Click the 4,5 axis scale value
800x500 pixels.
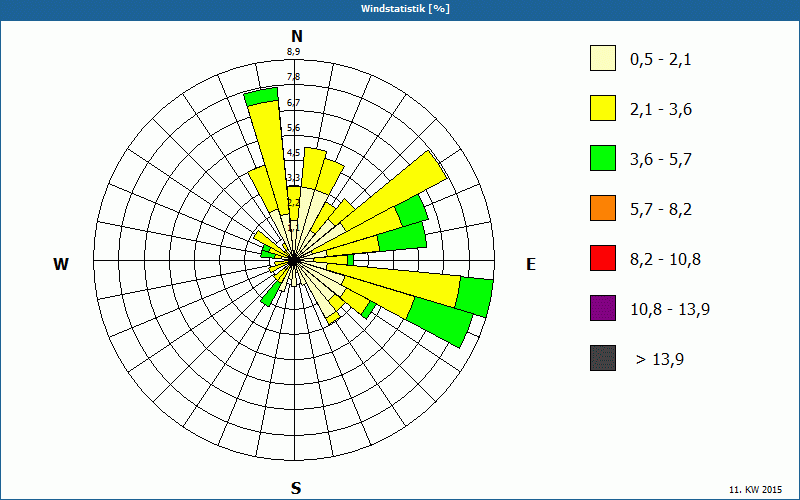[x=293, y=153]
